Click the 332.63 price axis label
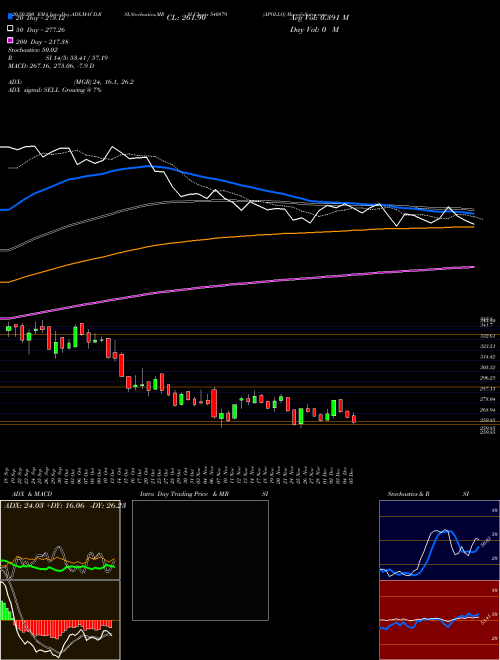The width and height of the screenshot is (500, 660). click(x=487, y=336)
